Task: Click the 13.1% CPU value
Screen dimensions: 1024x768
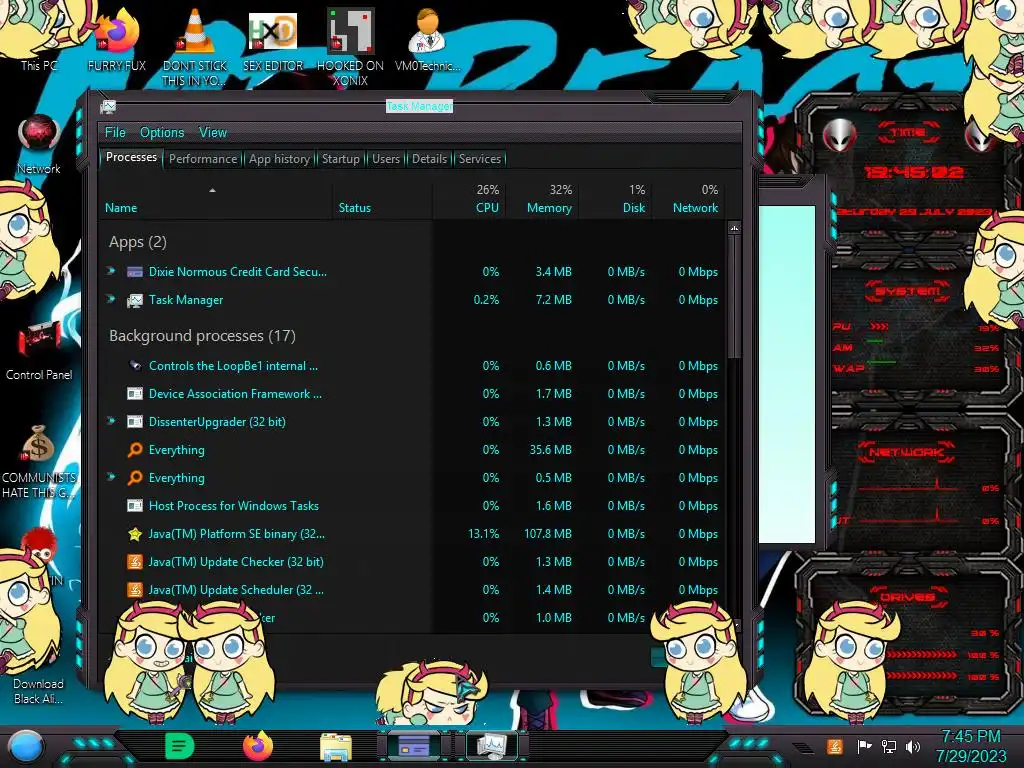Action: 483,534
